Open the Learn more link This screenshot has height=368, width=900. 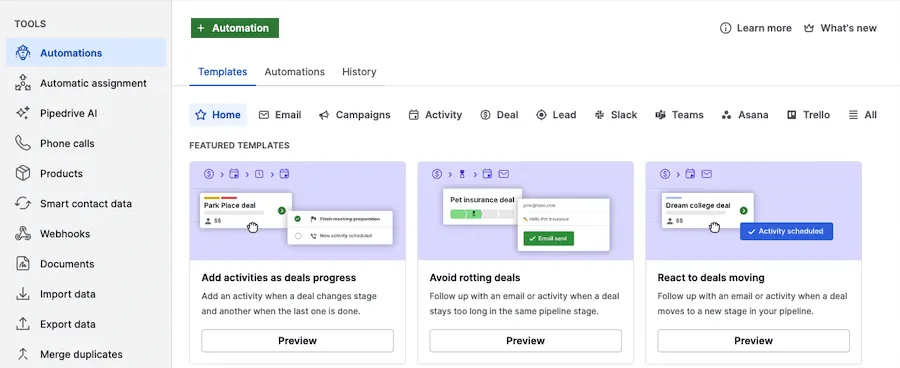click(756, 28)
